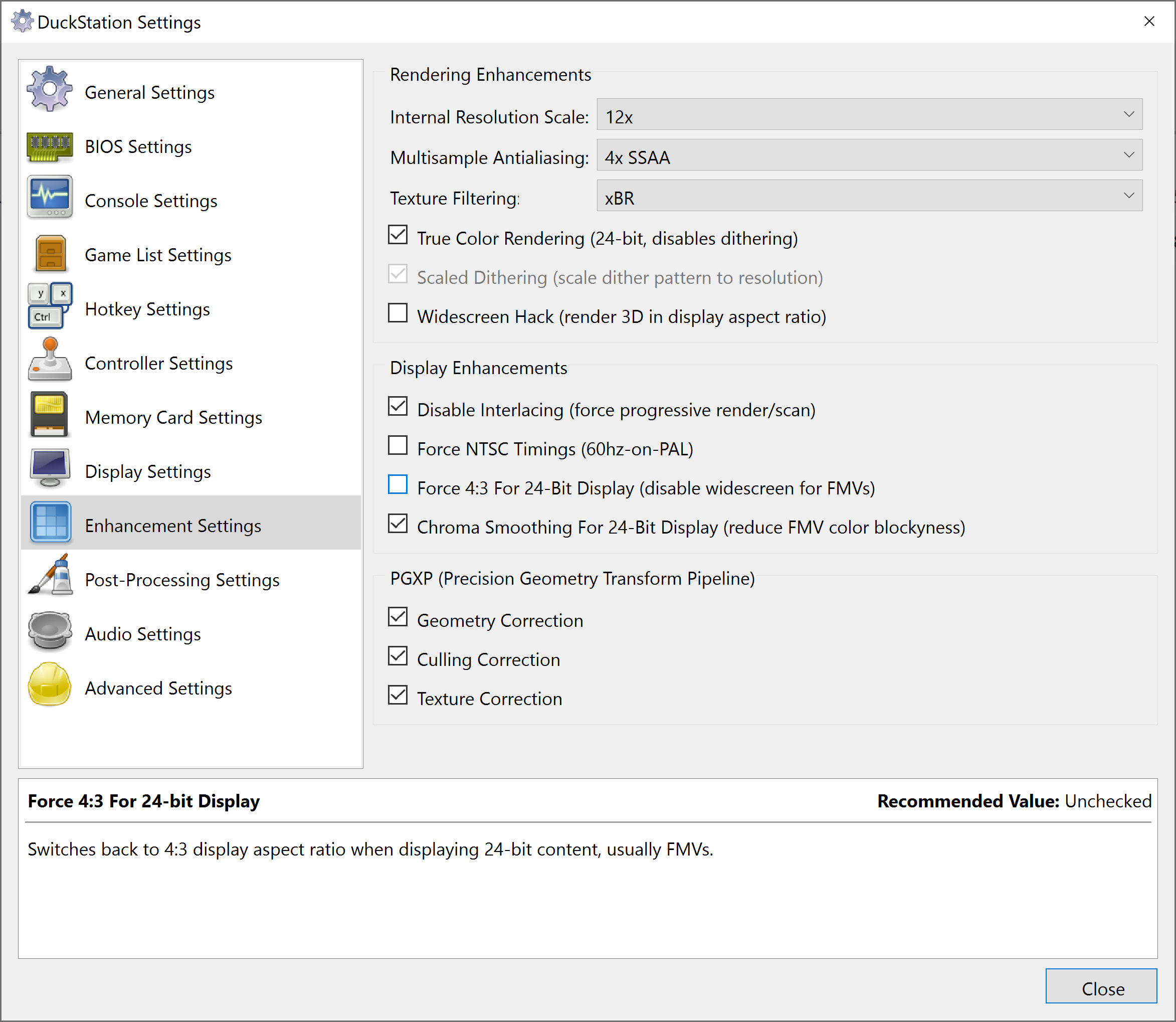
Task: Expand Internal Resolution Scale dropdown
Action: pos(869,115)
